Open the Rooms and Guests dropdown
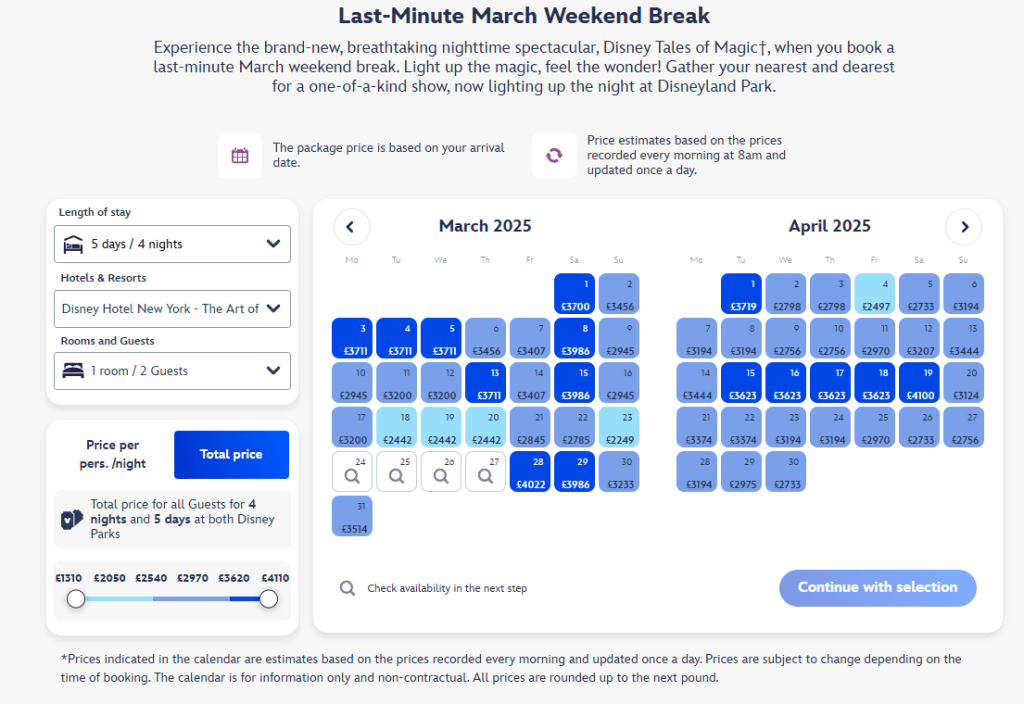Screen dimensions: 1024x704 pos(172,371)
